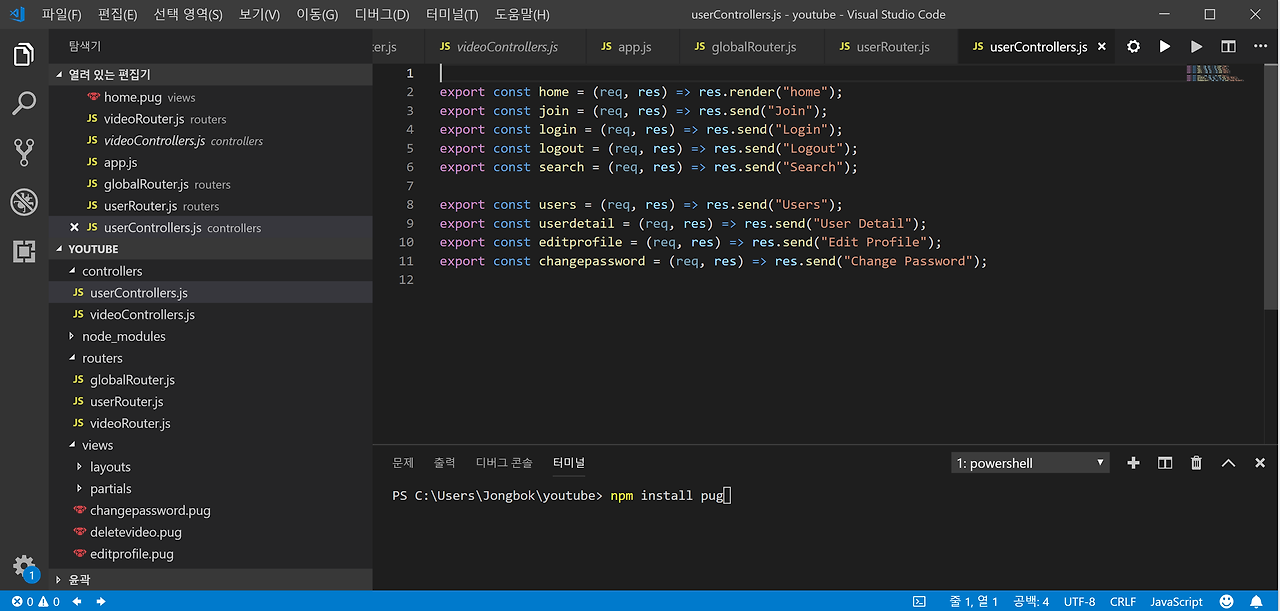Open the Debug view in the activity bar
Screen dimensions: 1280x611
click(x=24, y=202)
